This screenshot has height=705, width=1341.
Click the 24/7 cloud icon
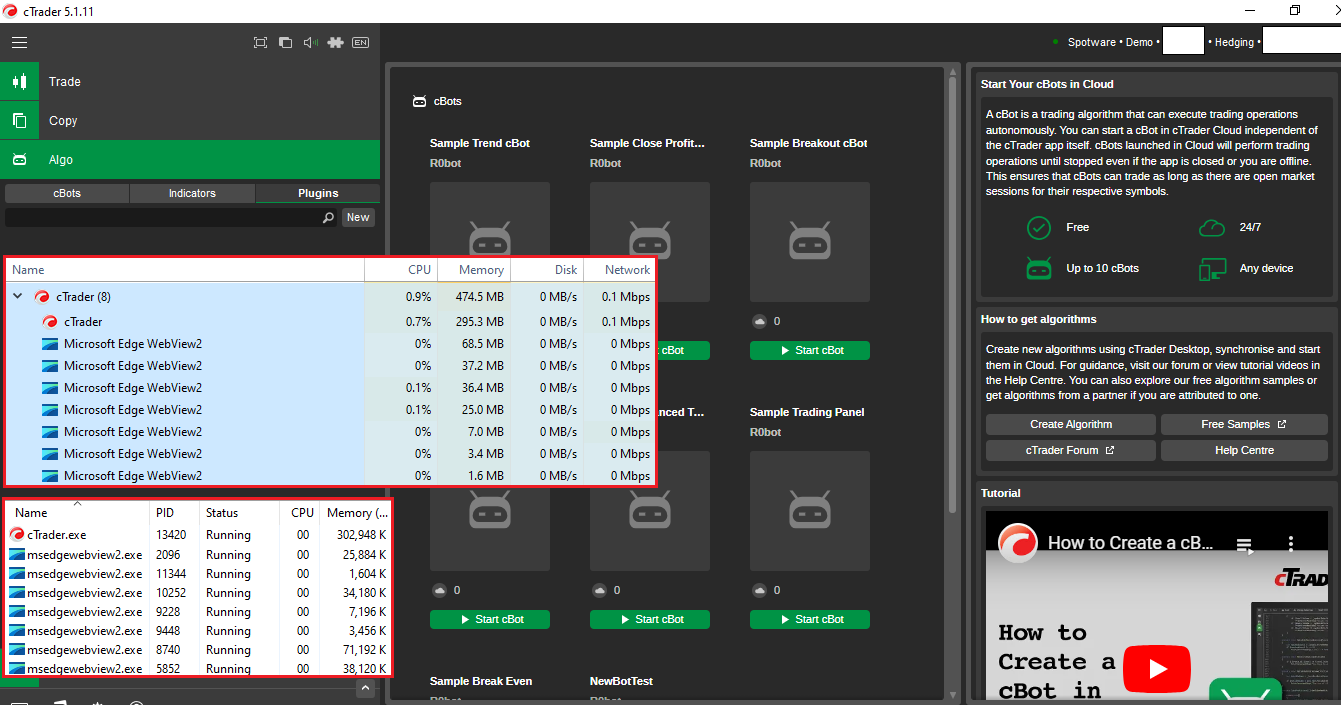pos(1212,227)
